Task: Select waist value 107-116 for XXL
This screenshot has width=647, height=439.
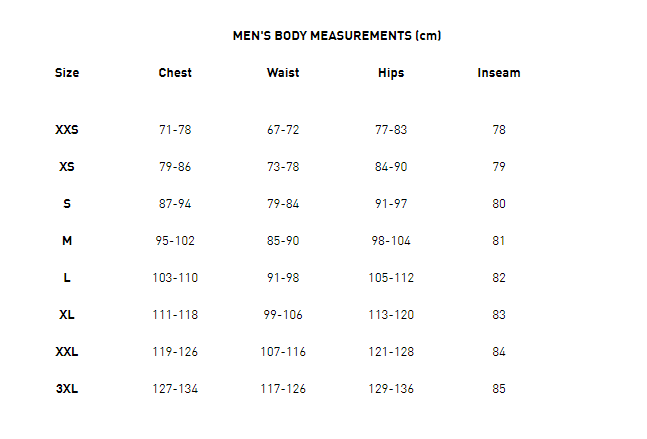Action: [x=283, y=352]
